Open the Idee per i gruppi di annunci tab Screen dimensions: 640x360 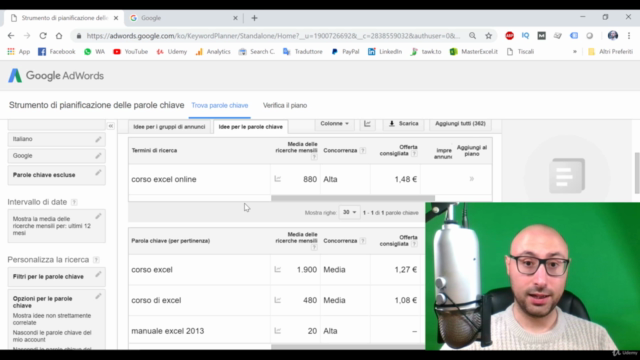[169, 127]
